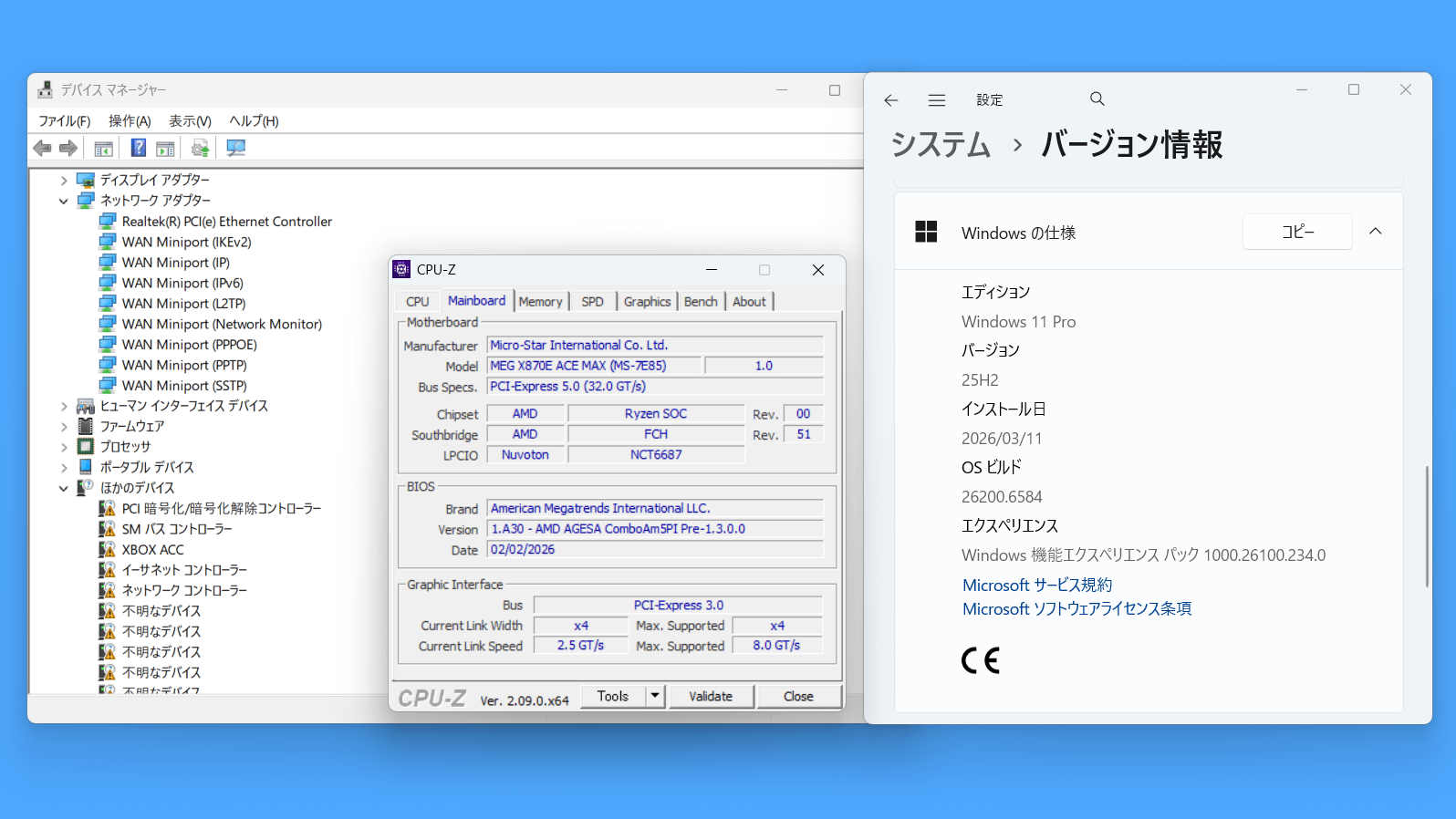Image resolution: width=1456 pixels, height=819 pixels.
Task: Click the show/hide console tree icon
Action: [x=104, y=148]
